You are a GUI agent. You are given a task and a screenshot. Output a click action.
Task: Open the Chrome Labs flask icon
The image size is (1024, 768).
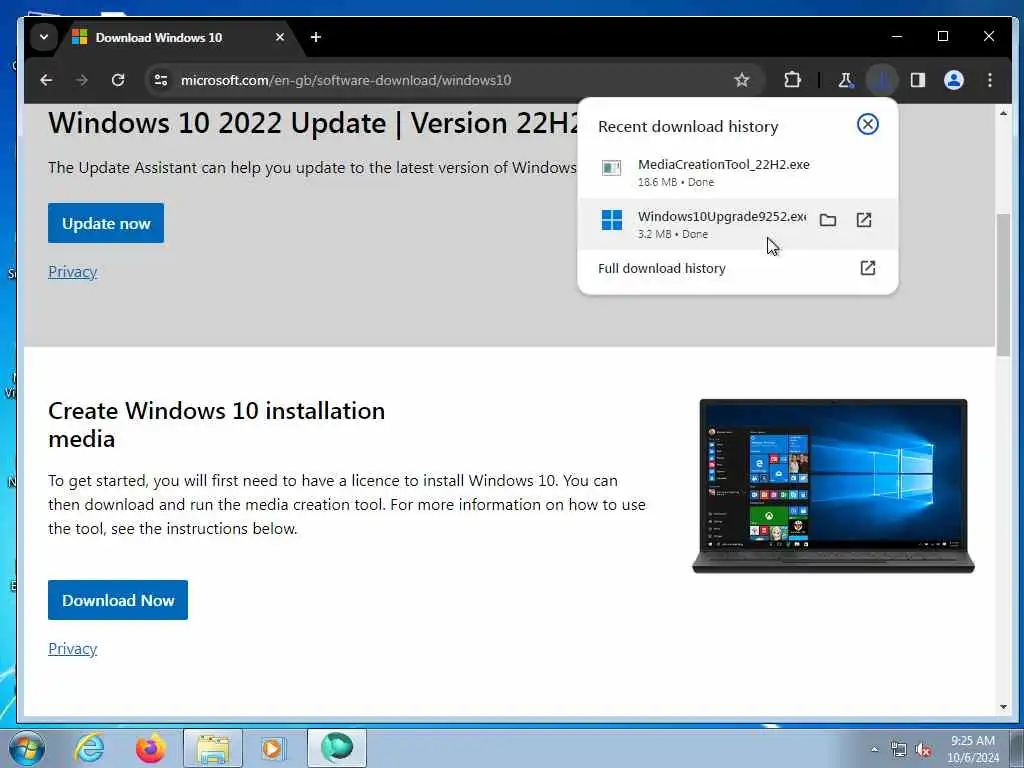coord(845,80)
